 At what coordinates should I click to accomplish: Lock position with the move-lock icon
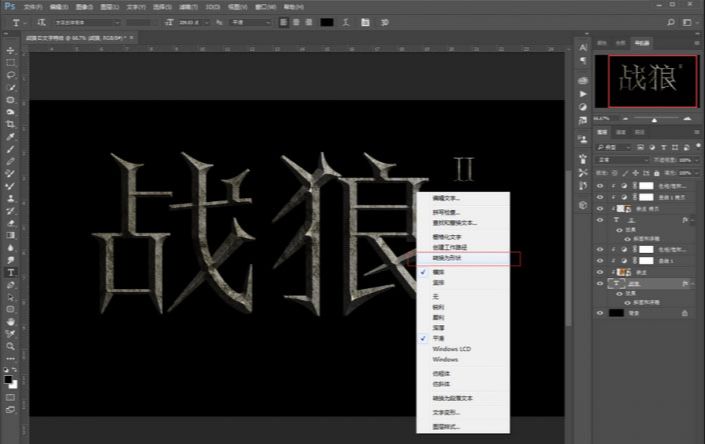point(635,173)
